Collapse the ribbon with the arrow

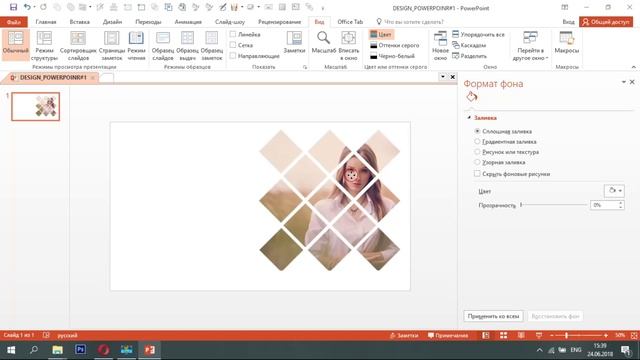click(633, 67)
